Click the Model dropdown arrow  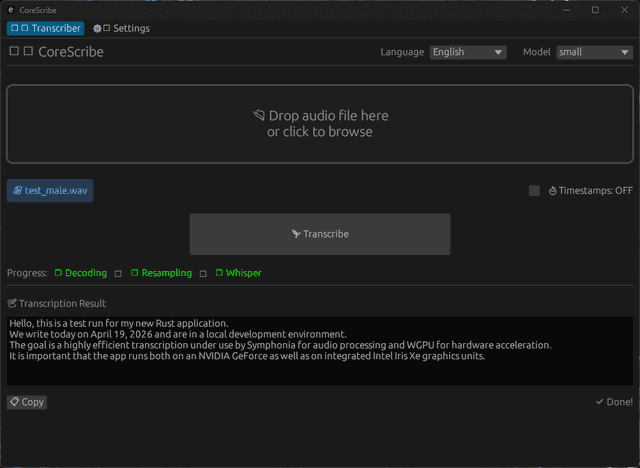(624, 52)
